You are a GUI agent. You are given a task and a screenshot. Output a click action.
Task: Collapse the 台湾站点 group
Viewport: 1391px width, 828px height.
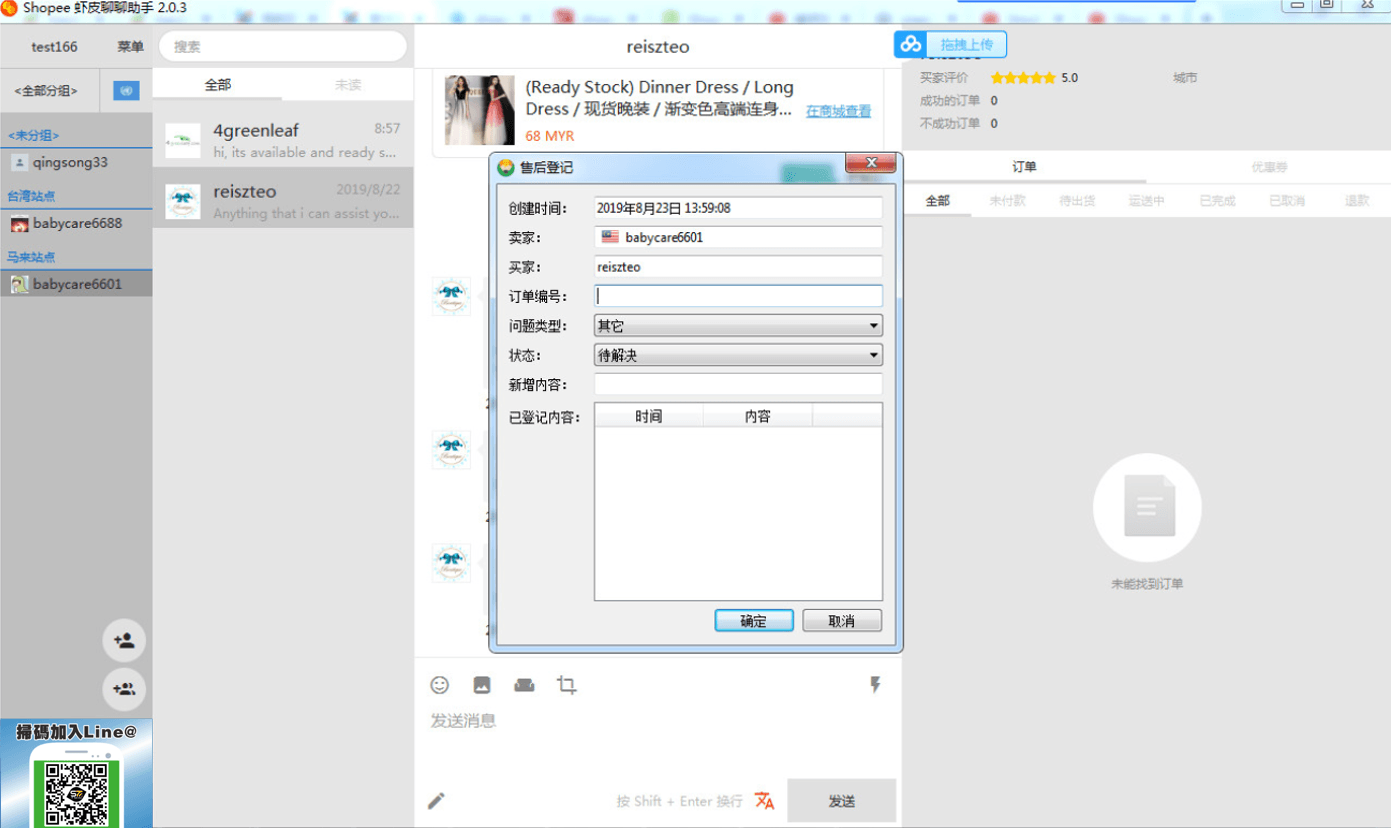coord(31,196)
